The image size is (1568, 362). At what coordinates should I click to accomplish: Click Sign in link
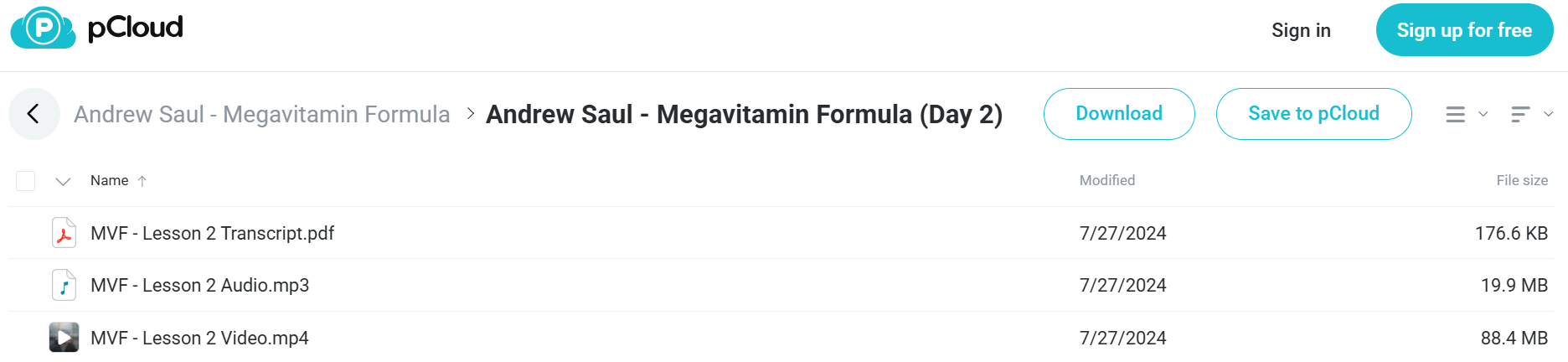tap(1301, 30)
